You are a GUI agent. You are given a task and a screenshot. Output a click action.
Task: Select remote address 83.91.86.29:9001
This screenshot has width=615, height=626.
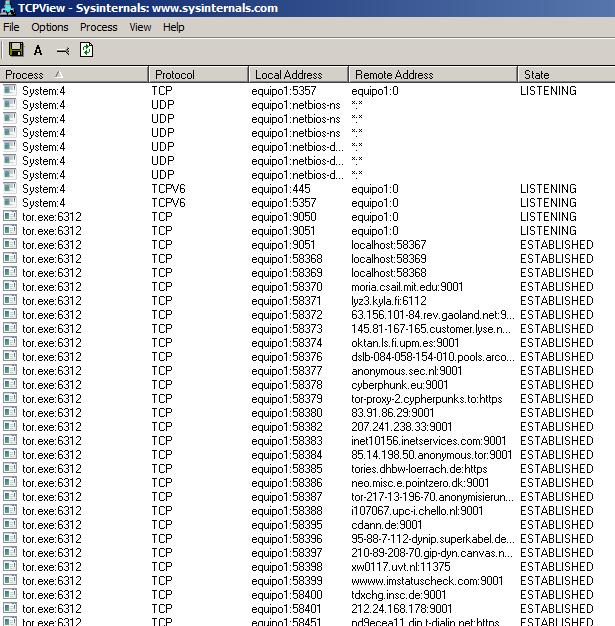click(x=392, y=413)
